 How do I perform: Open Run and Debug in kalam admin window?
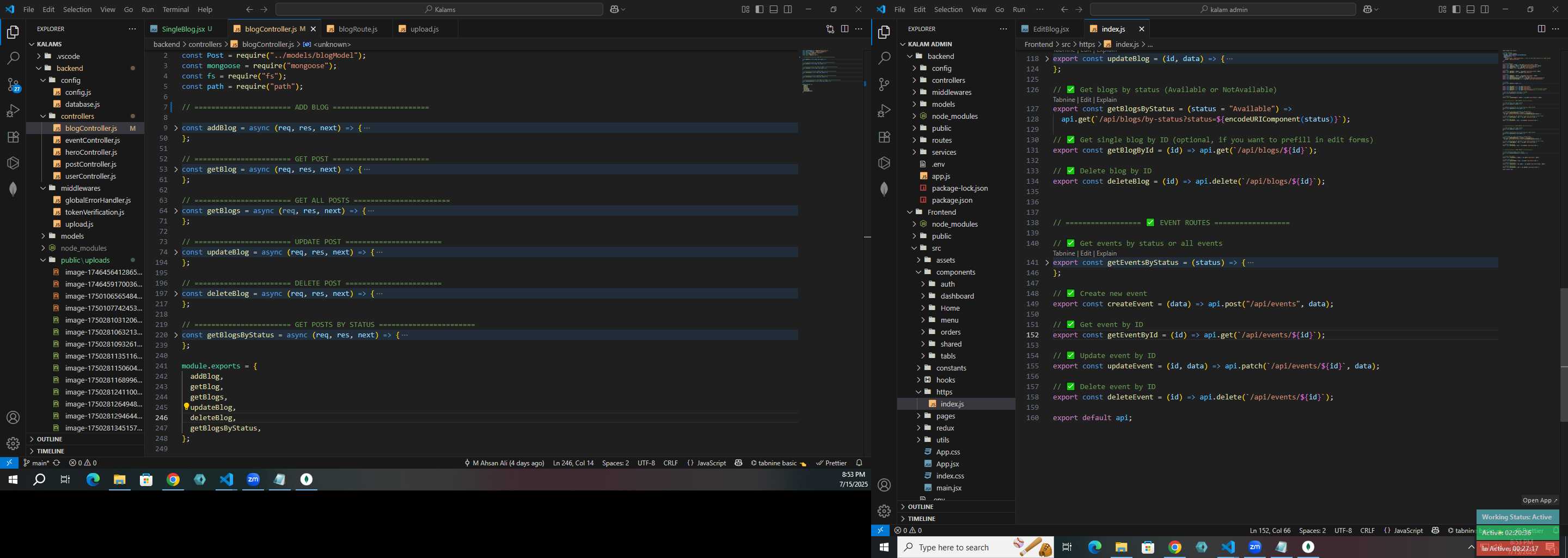tap(884, 111)
